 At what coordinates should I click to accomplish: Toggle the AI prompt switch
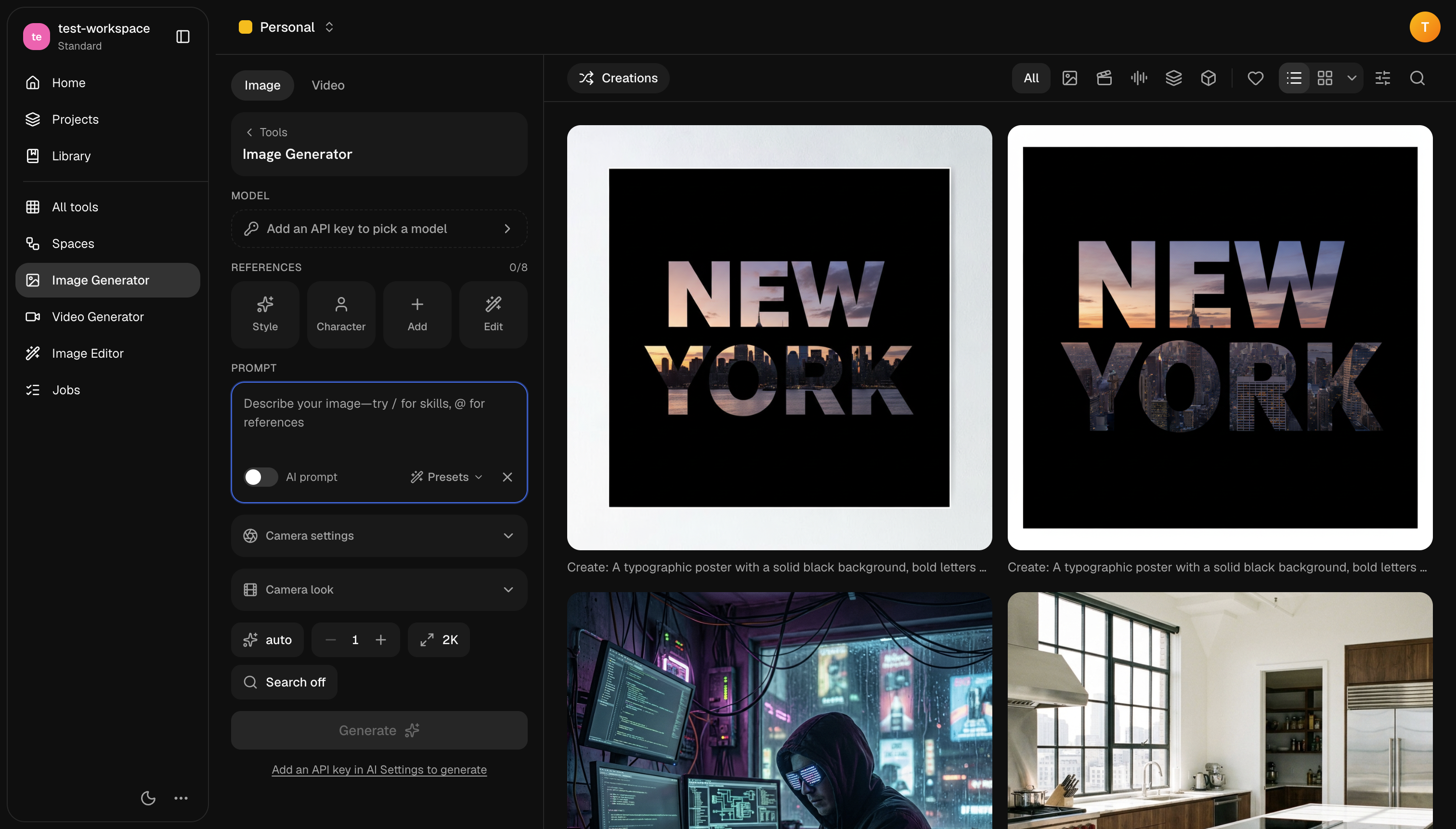[x=261, y=477]
